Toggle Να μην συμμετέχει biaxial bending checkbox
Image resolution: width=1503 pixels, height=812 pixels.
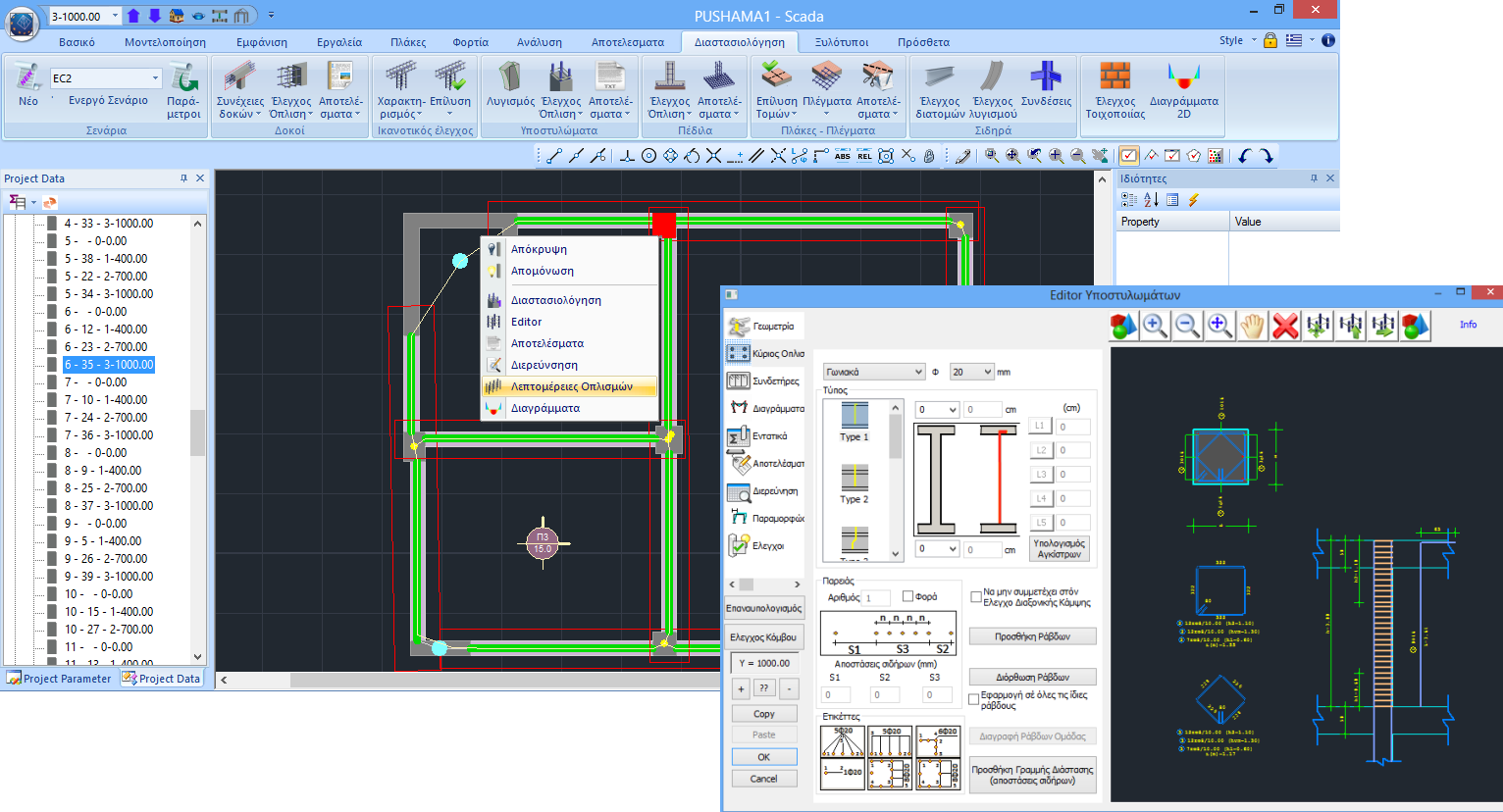[x=975, y=596]
